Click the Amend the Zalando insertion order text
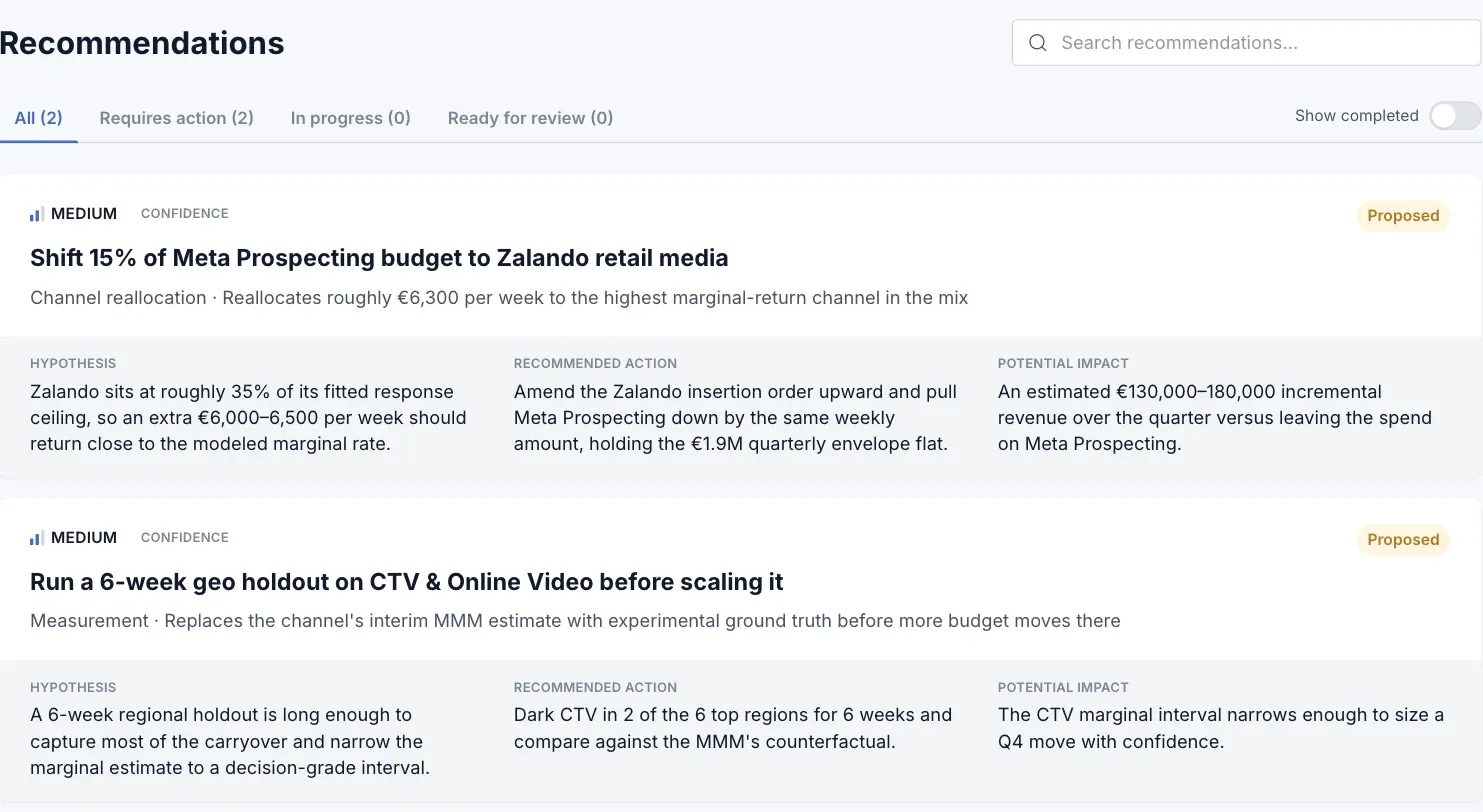This screenshot has width=1483, height=812. coord(735,418)
